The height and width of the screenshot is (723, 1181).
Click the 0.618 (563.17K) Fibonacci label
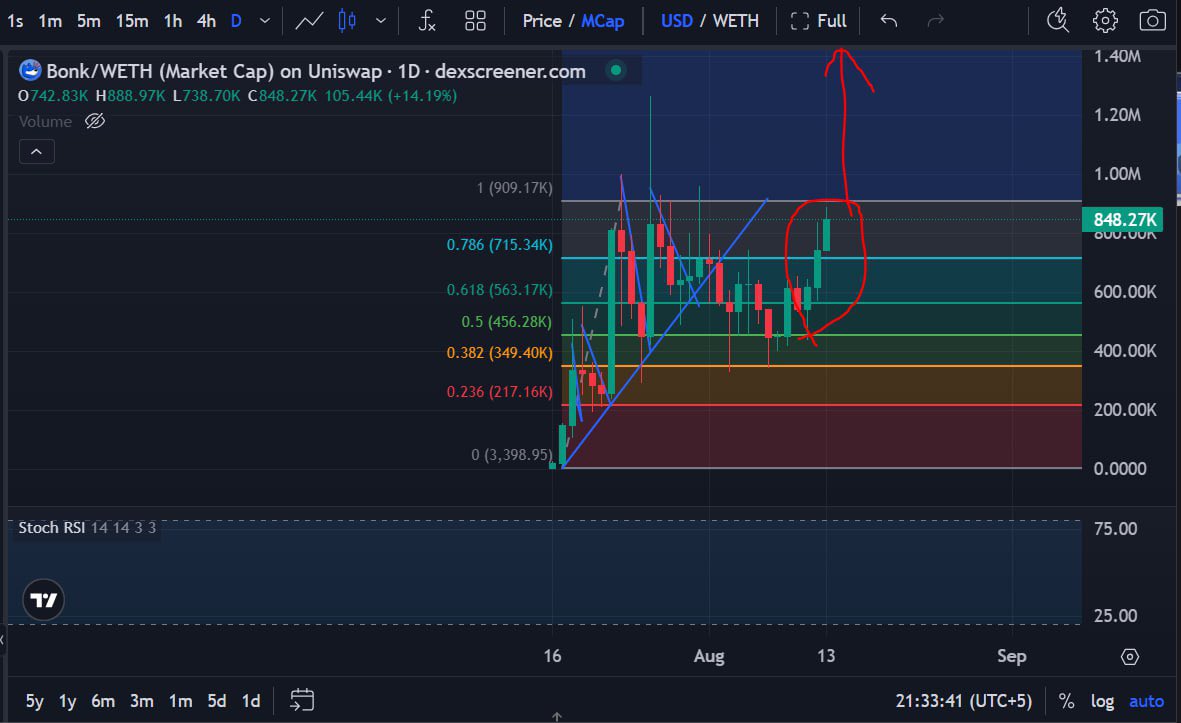pyautogui.click(x=499, y=290)
